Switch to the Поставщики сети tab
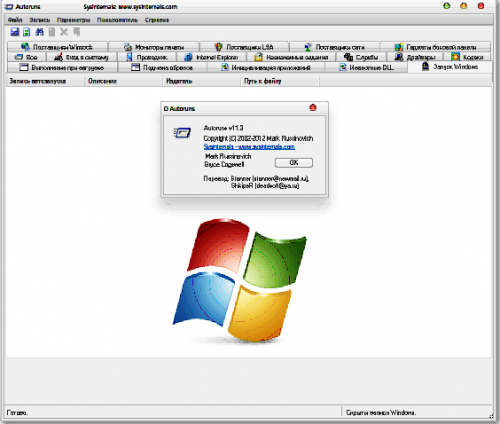 click(x=334, y=47)
